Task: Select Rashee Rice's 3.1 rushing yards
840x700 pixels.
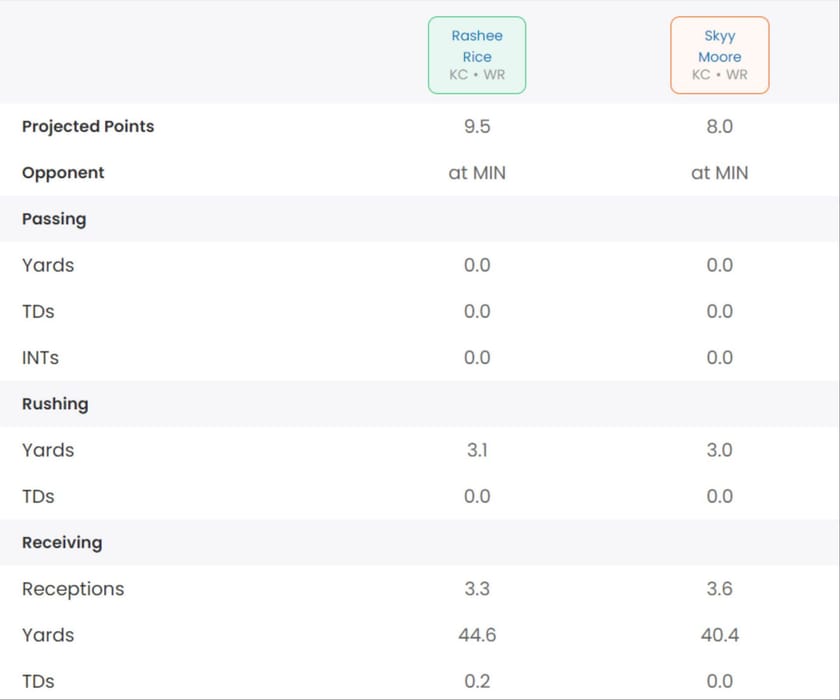Action: tap(477, 450)
